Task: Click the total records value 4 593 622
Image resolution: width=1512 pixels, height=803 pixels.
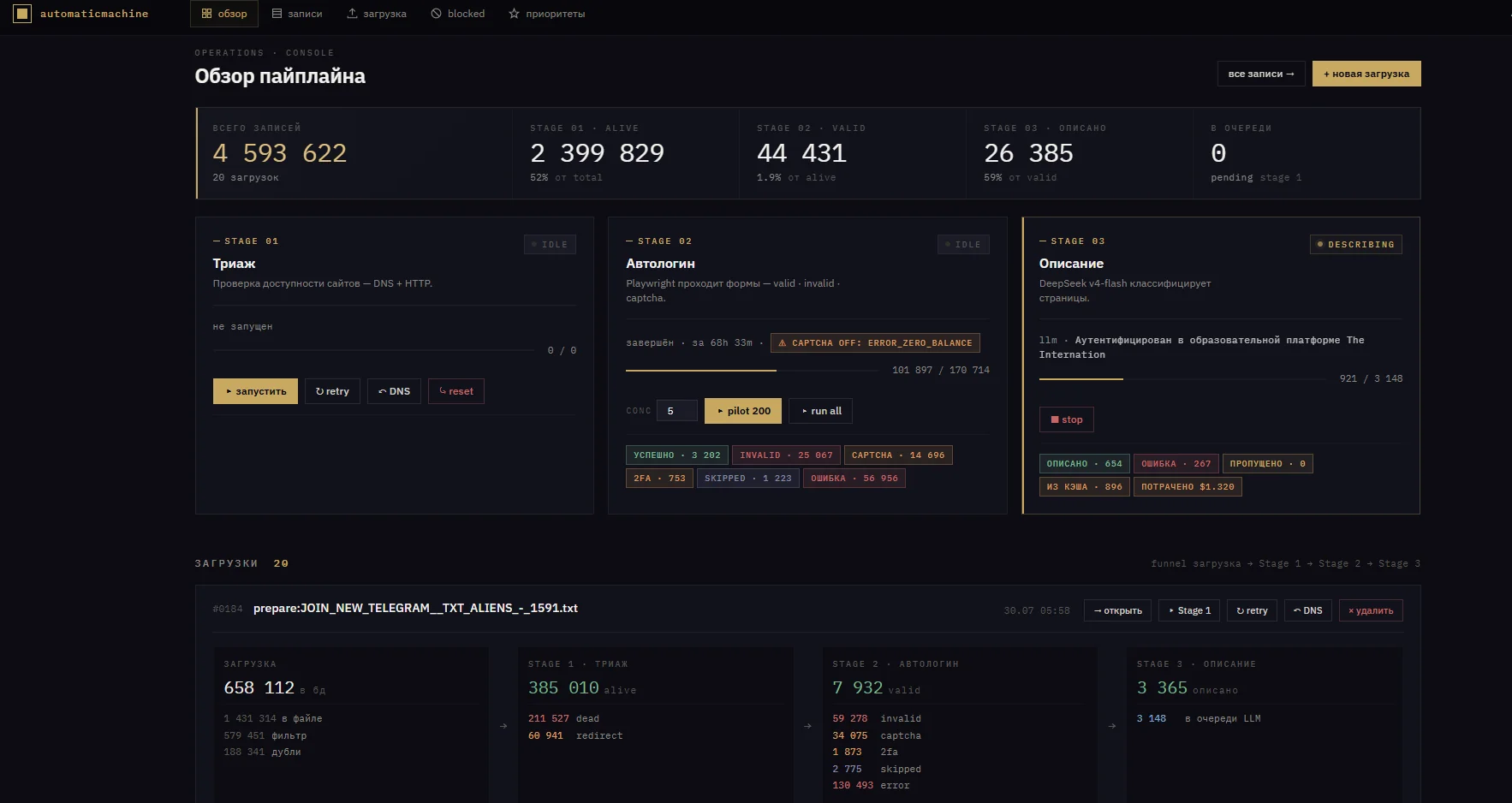Action: [280, 153]
